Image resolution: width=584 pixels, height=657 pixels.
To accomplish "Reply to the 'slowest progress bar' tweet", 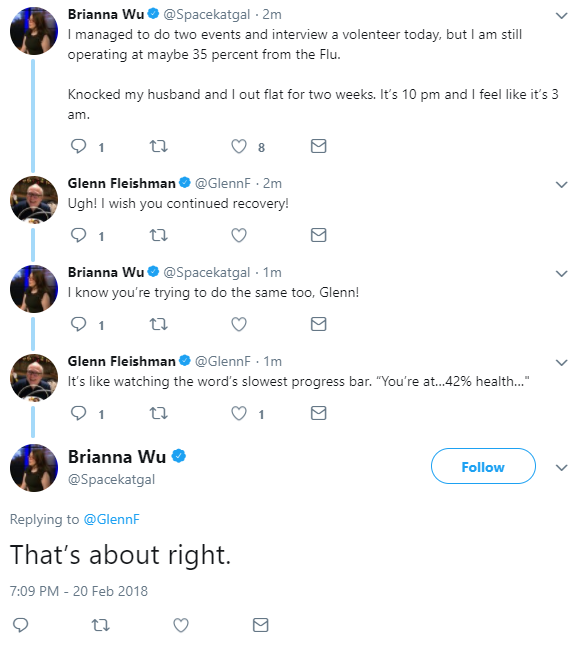I will click(78, 413).
